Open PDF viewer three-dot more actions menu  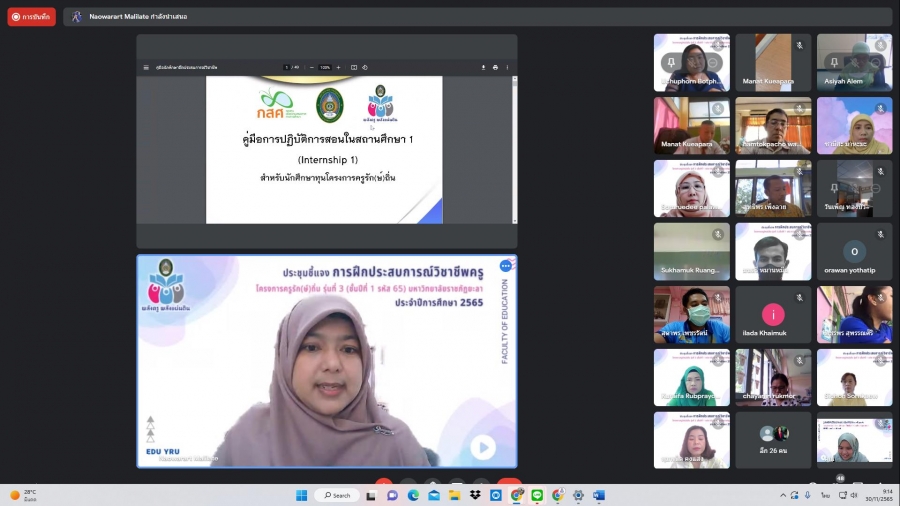pyautogui.click(x=507, y=67)
